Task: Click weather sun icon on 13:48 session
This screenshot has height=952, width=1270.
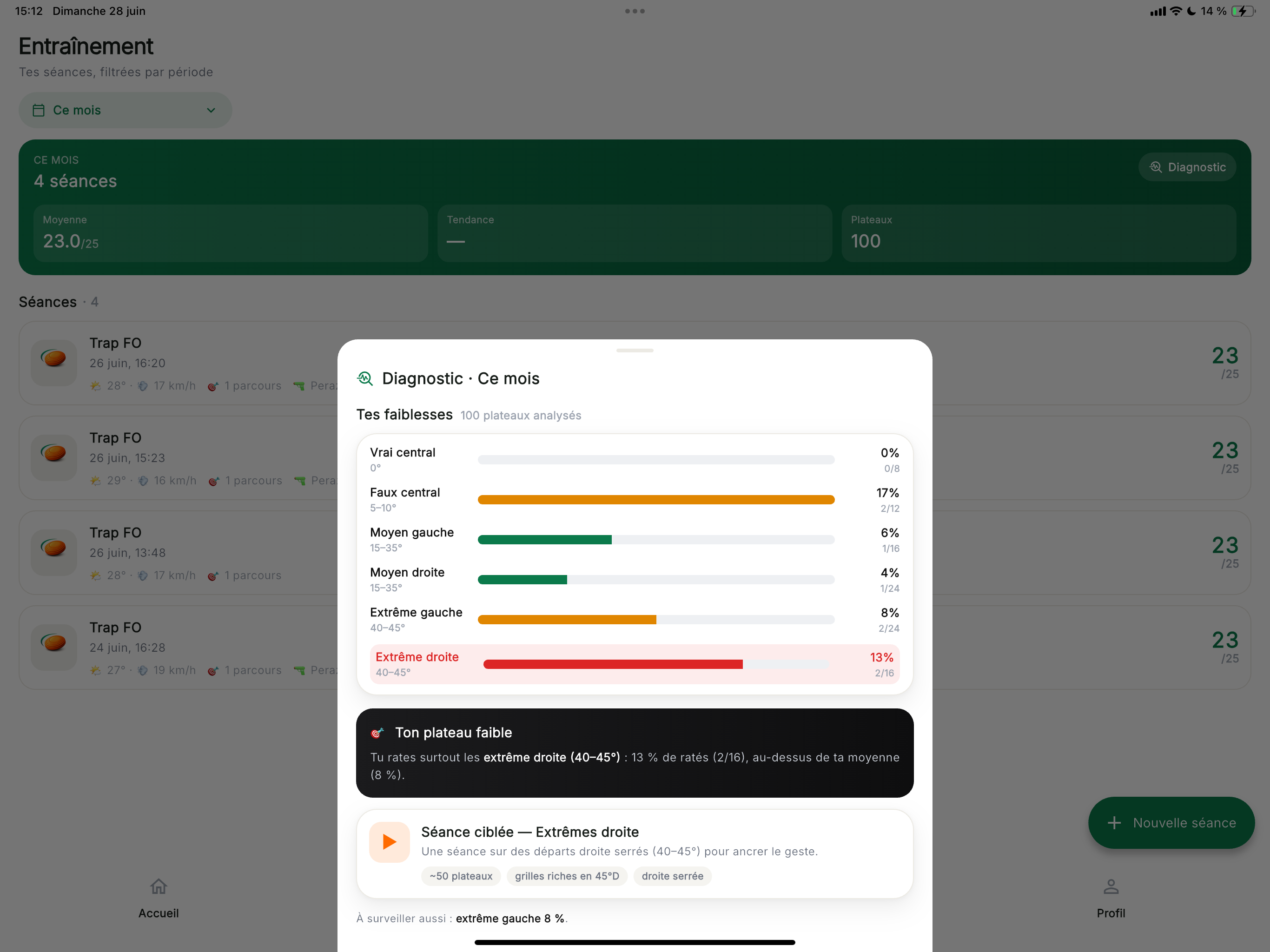Action: 95,575
